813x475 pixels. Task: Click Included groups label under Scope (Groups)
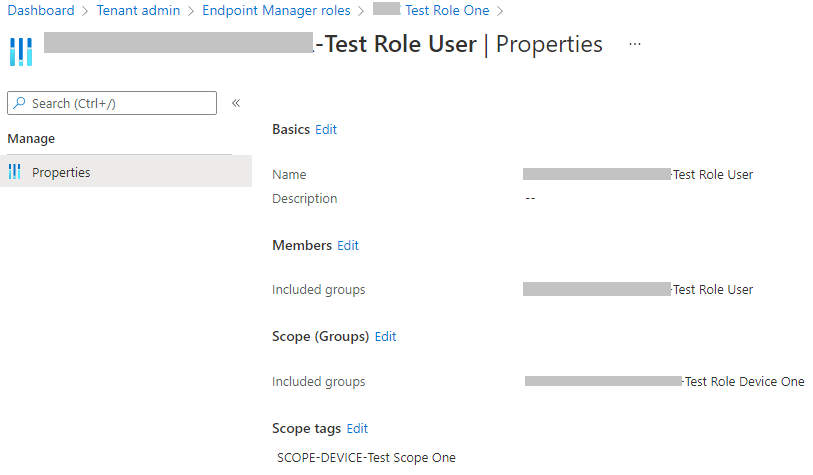coord(318,382)
